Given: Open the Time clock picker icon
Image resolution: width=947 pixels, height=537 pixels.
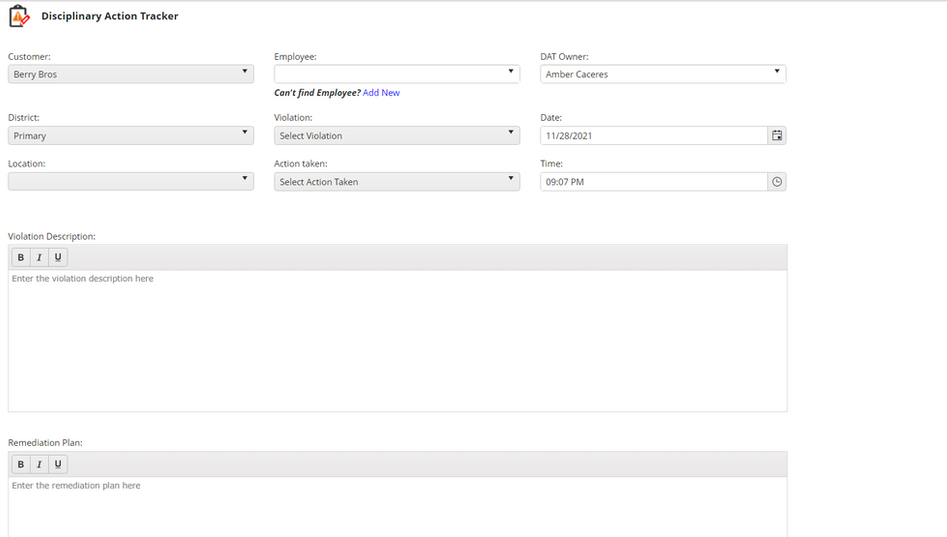Looking at the screenshot, I should coord(777,182).
